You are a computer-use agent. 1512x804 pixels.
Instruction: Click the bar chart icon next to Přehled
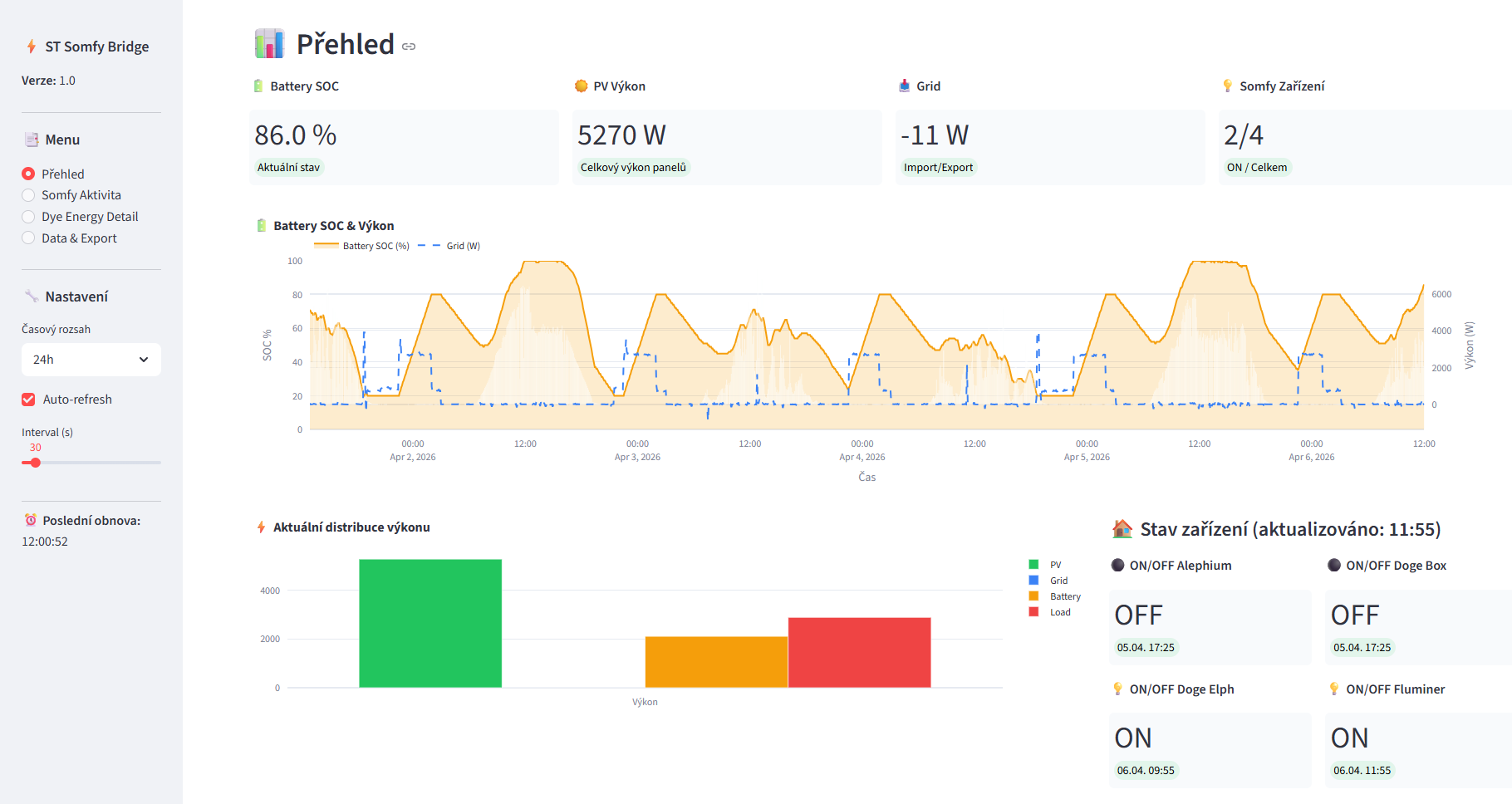[x=269, y=44]
